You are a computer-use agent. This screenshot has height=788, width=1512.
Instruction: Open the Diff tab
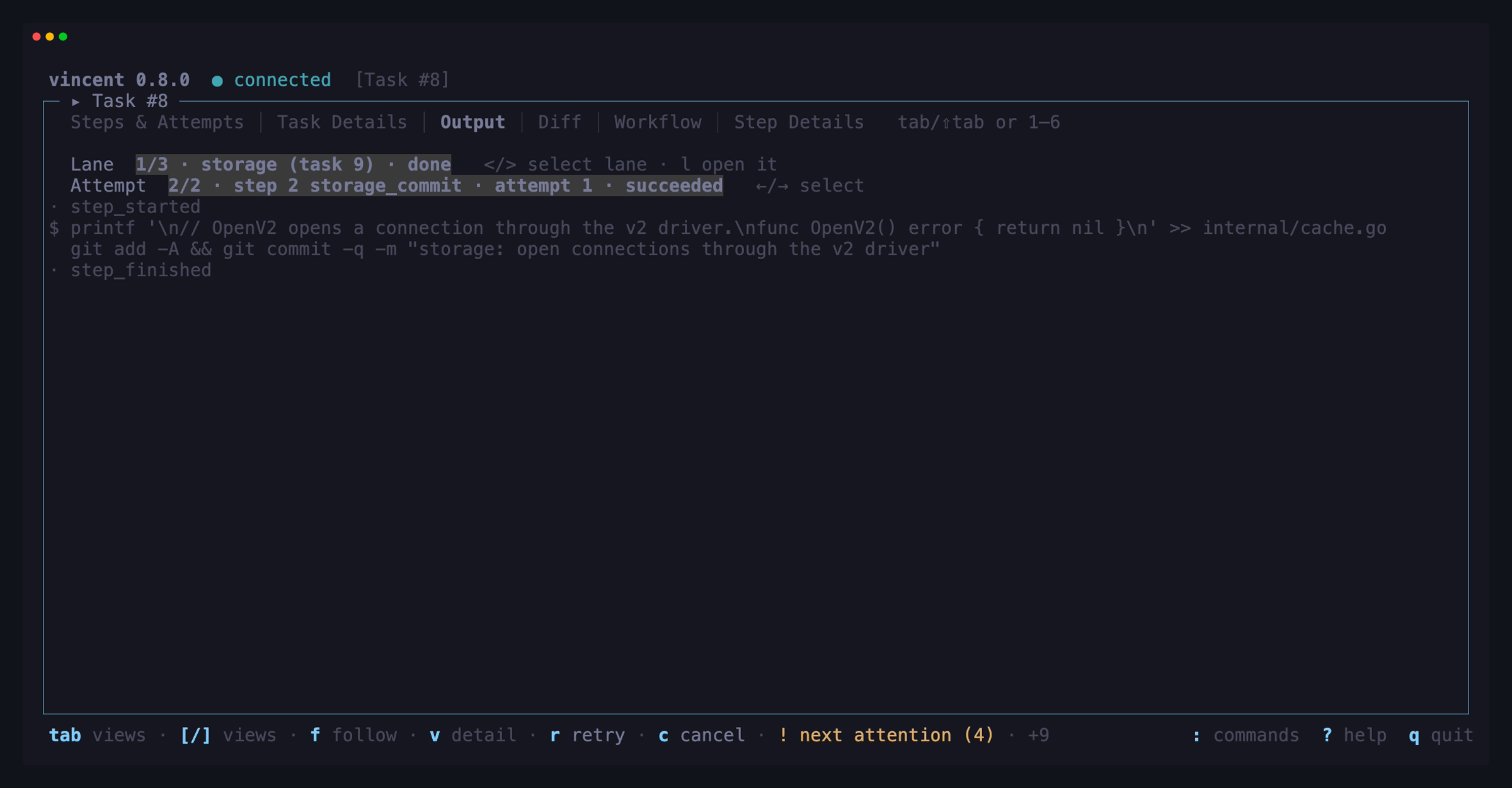click(559, 122)
